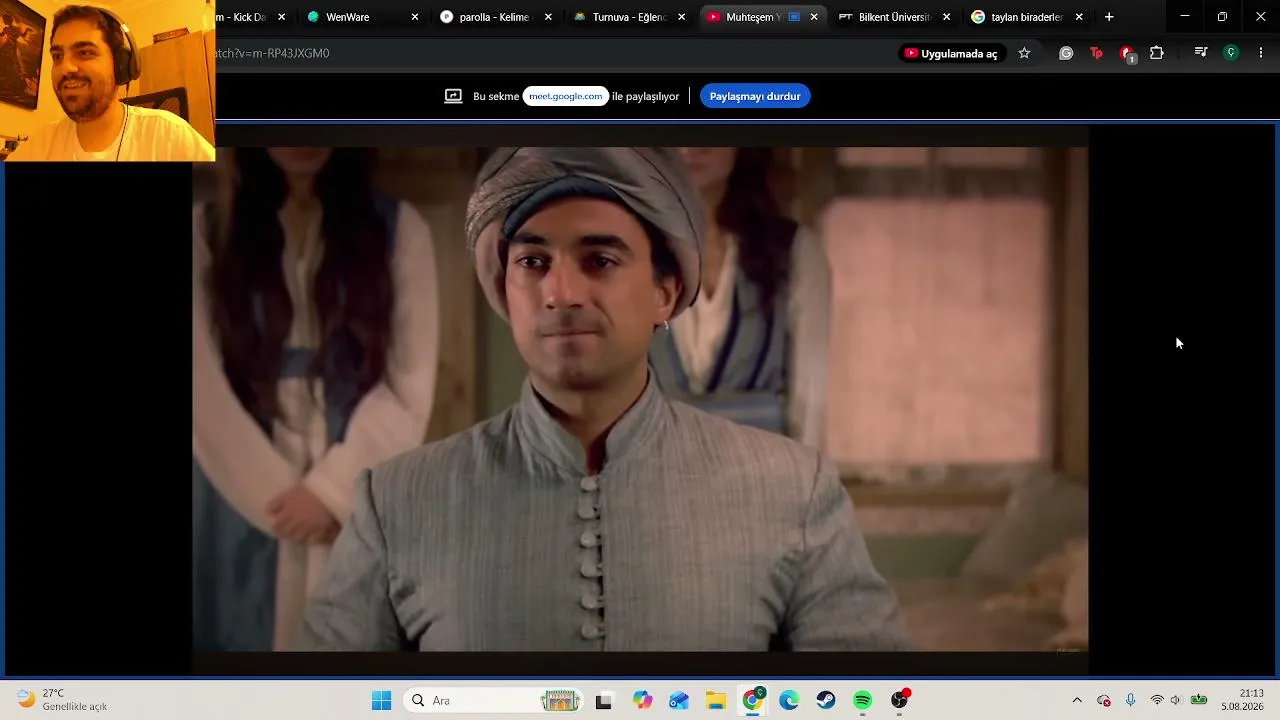Open the grey G extension icon
This screenshot has width=1280, height=720.
coord(1066,53)
